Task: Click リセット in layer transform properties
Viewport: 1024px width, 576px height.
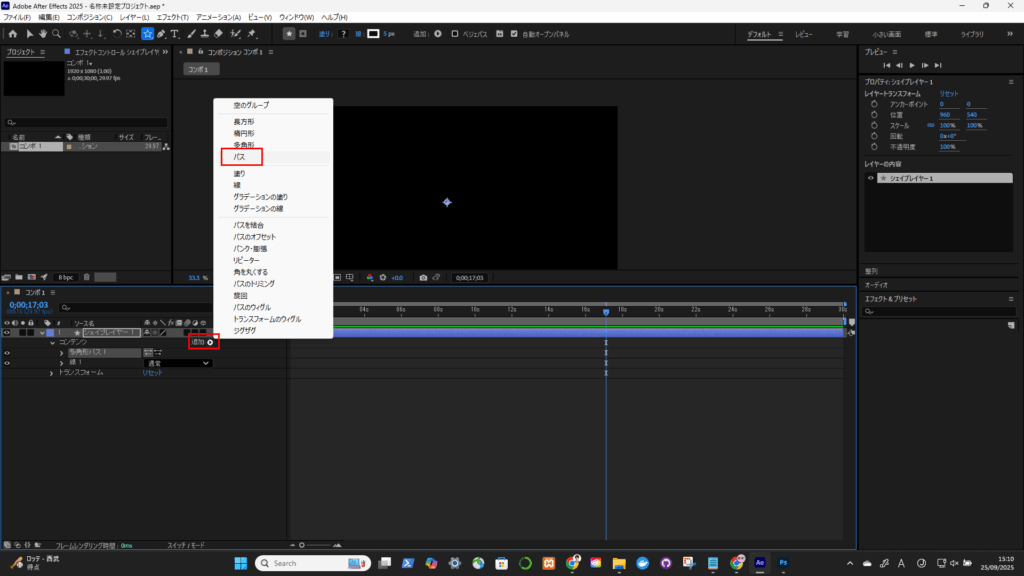Action: pyautogui.click(x=949, y=93)
